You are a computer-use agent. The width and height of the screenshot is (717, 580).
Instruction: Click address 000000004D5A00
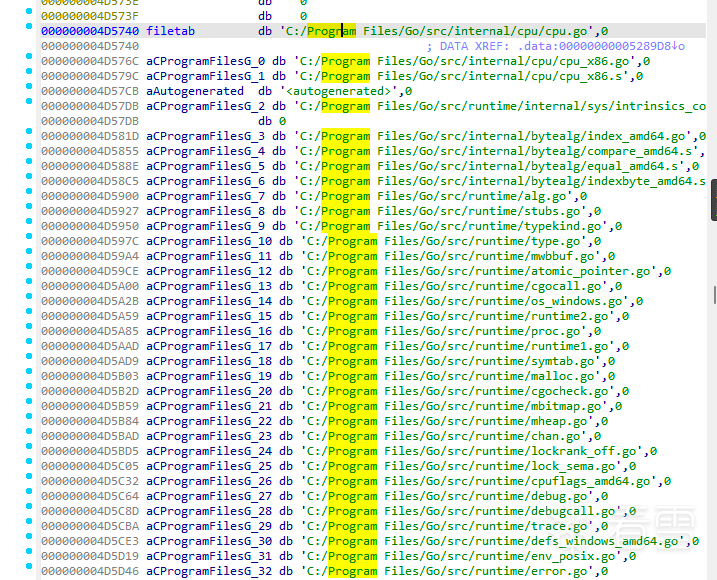pos(90,286)
